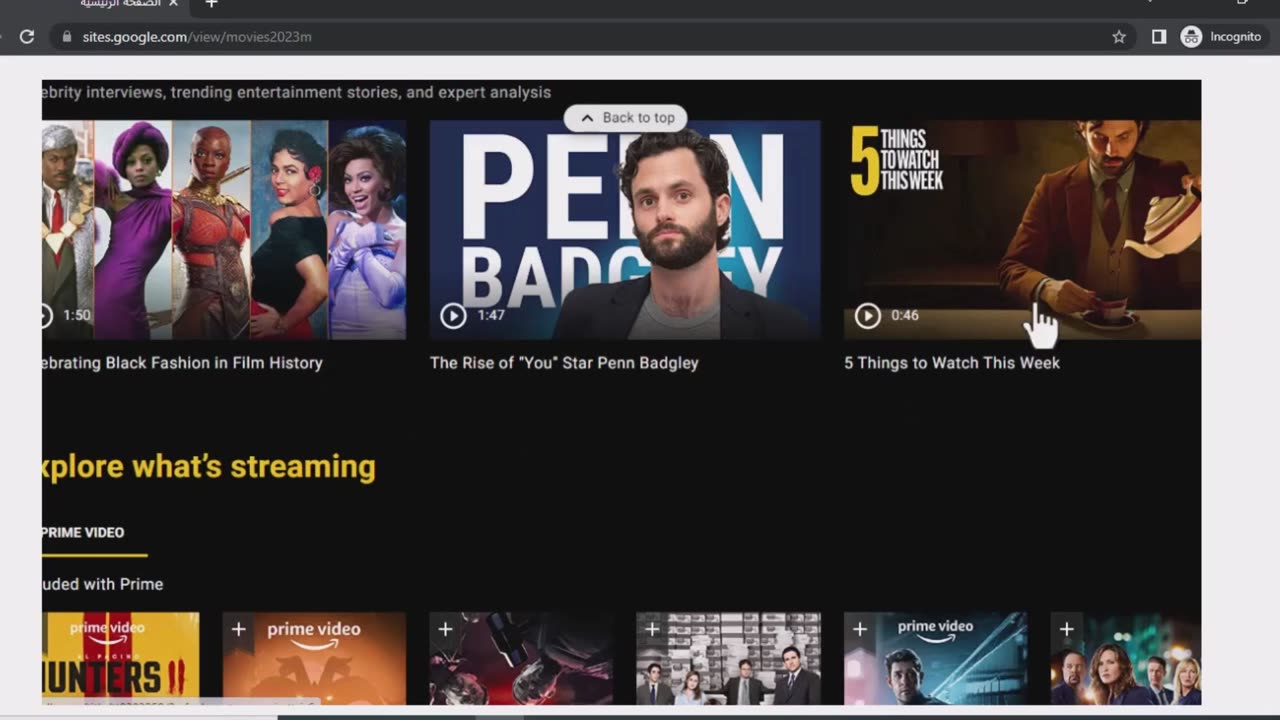The height and width of the screenshot is (720, 1280).
Task: Open 'The Rise of "You" Star Penn Badgley' title
Action: pyautogui.click(x=564, y=363)
